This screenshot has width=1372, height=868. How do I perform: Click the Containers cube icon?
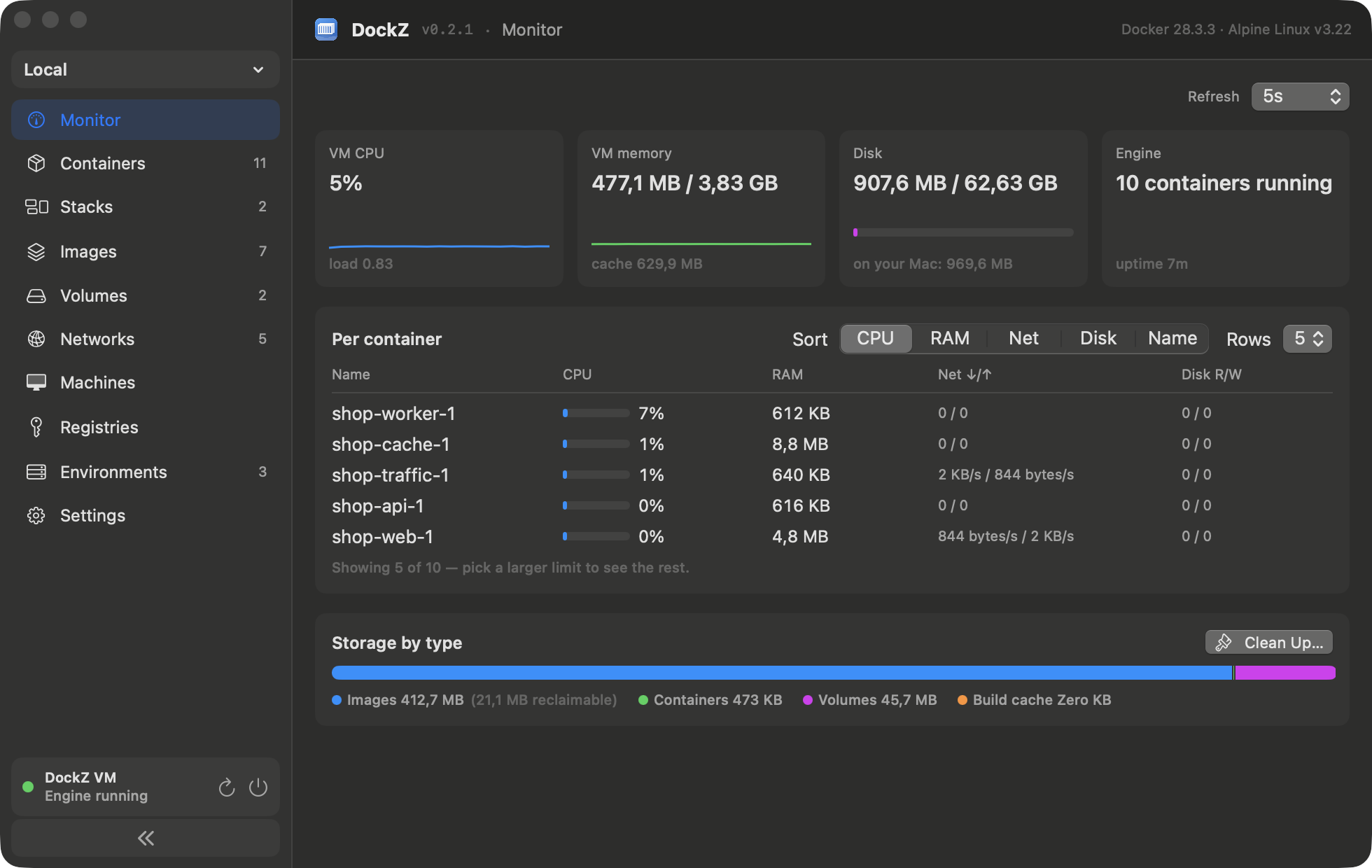[x=36, y=163]
